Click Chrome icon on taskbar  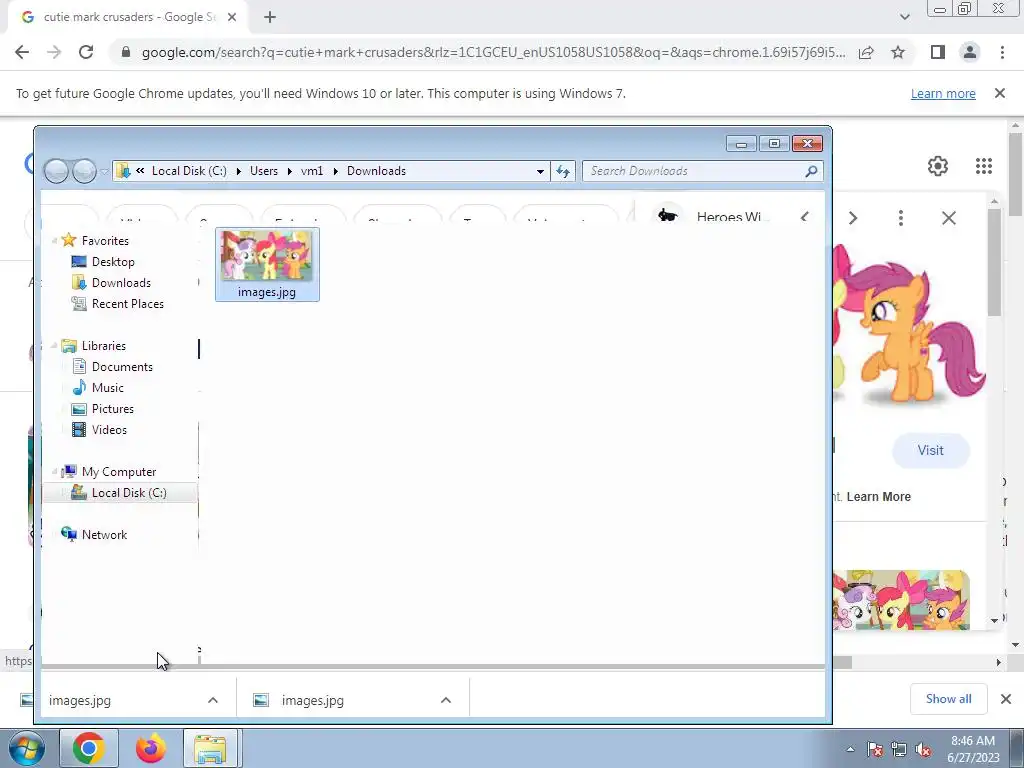tap(89, 748)
